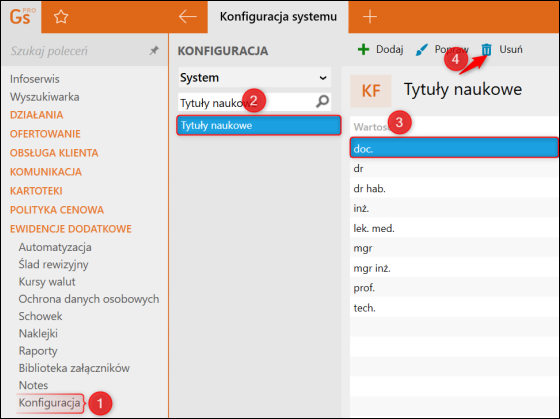560x419 pixels.
Task: Pin the command panel with the pin icon
Action: pyautogui.click(x=154, y=51)
